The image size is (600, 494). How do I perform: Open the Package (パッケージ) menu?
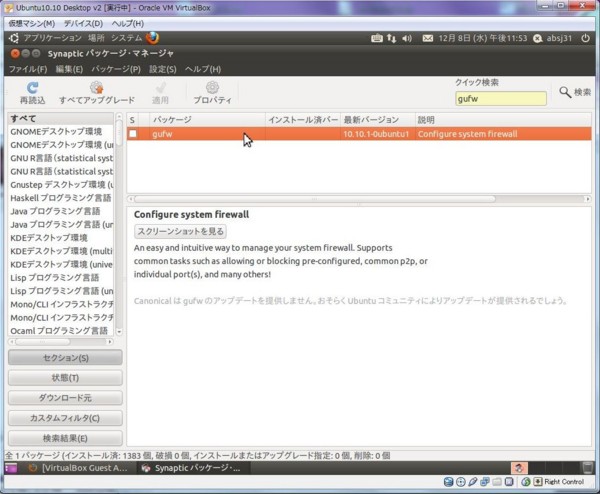(x=116, y=69)
